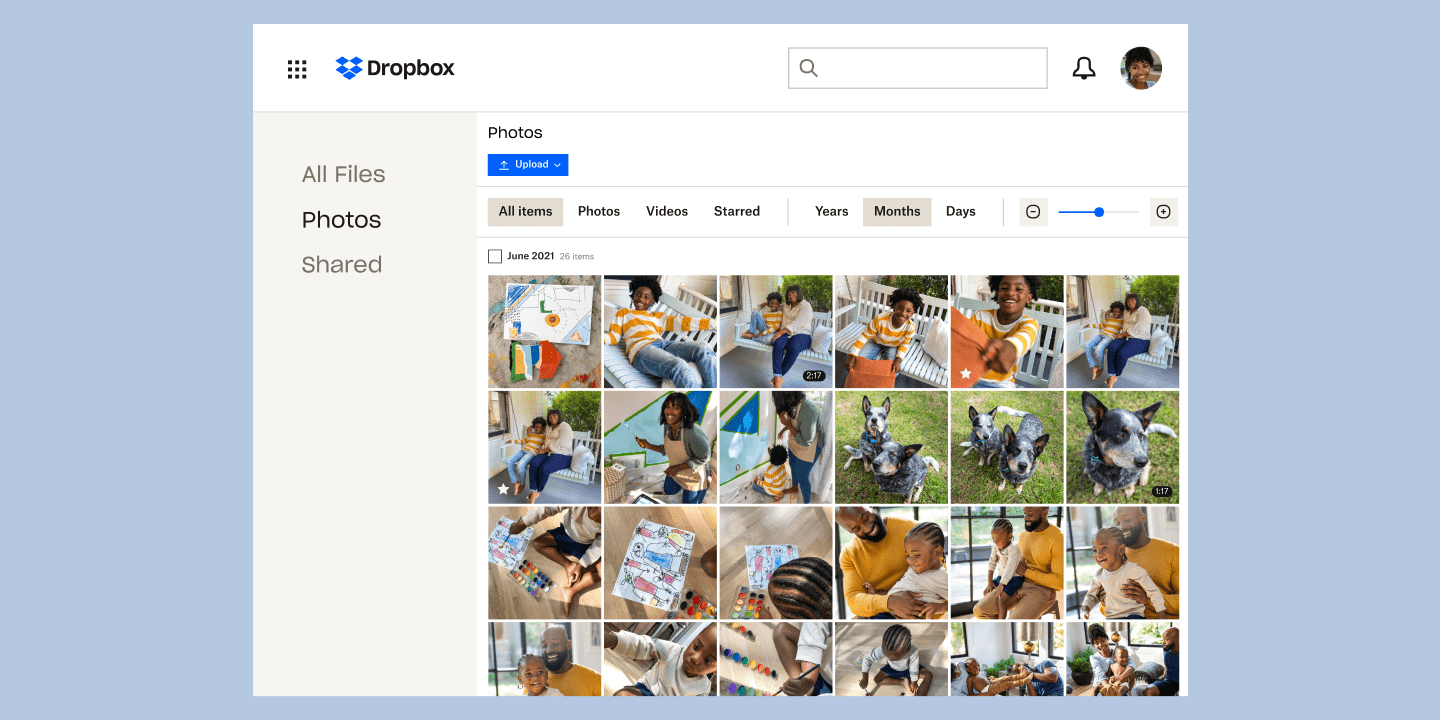Click the magnifying glass search icon

[x=808, y=68]
